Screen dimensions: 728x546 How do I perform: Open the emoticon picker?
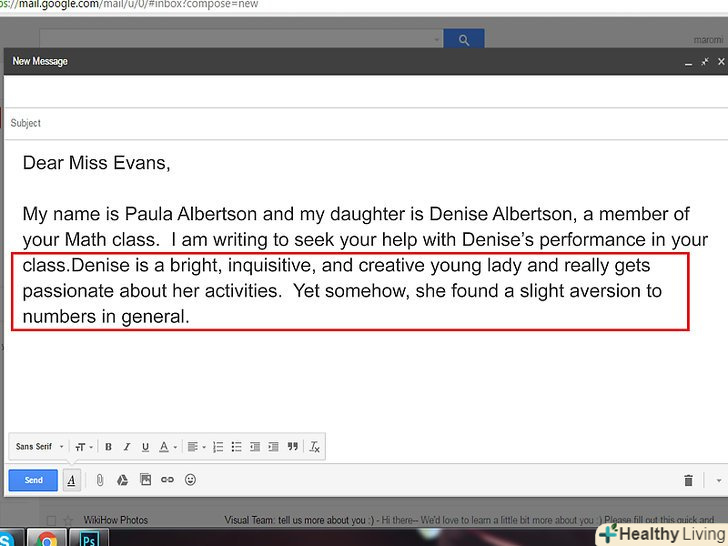click(190, 480)
